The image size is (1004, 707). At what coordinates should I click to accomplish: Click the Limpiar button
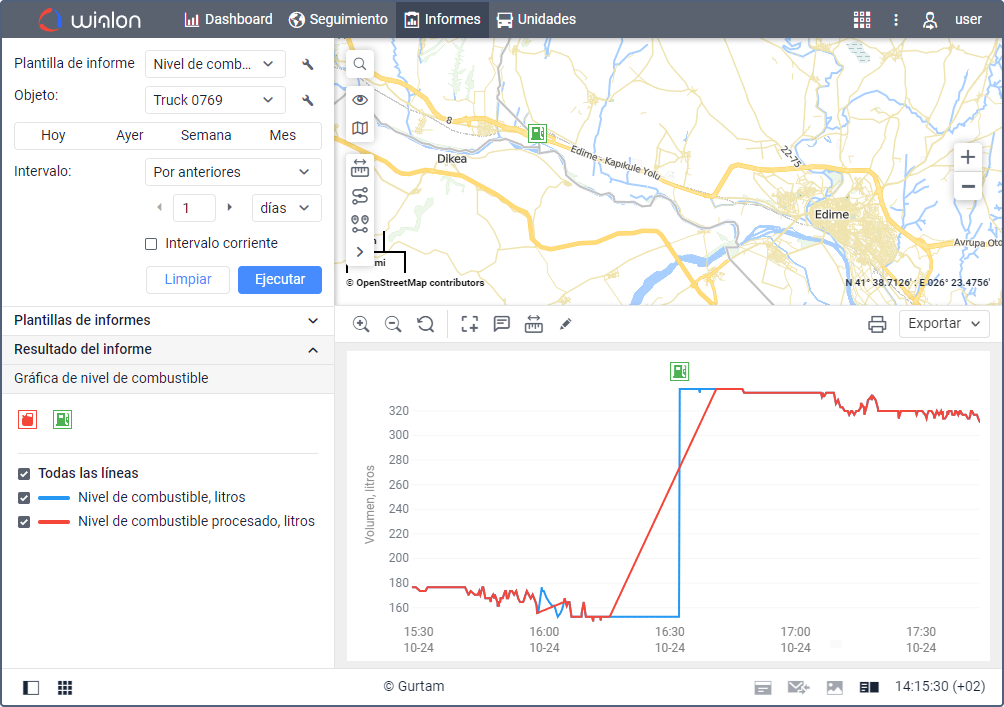(x=188, y=280)
